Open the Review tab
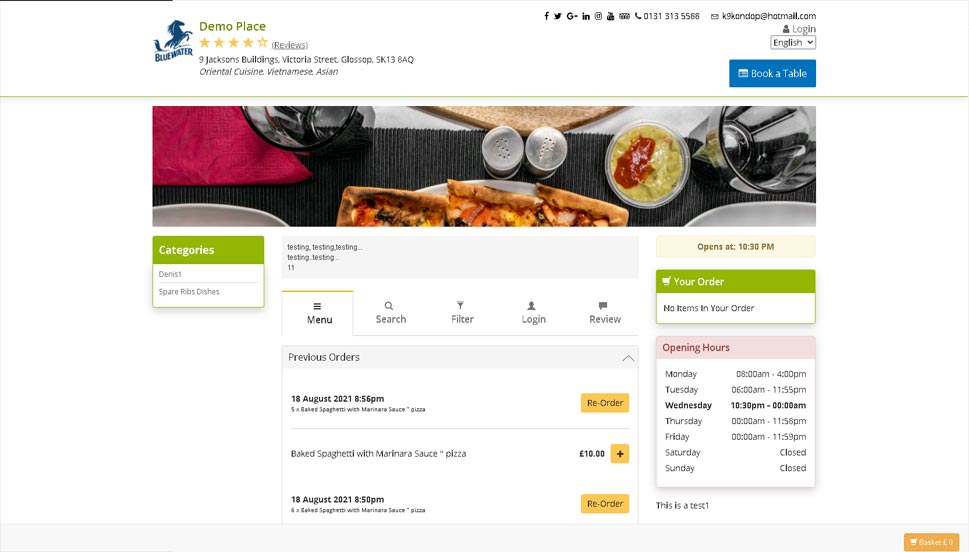The height and width of the screenshot is (552, 969). pos(604,313)
